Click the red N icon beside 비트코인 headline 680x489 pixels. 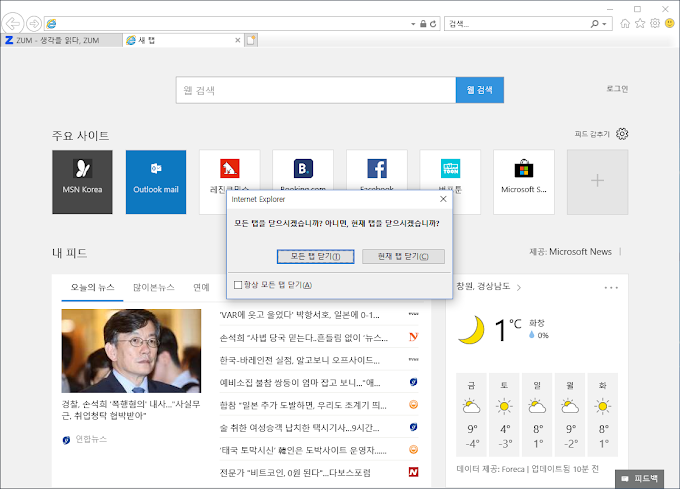pyautogui.click(x=414, y=472)
